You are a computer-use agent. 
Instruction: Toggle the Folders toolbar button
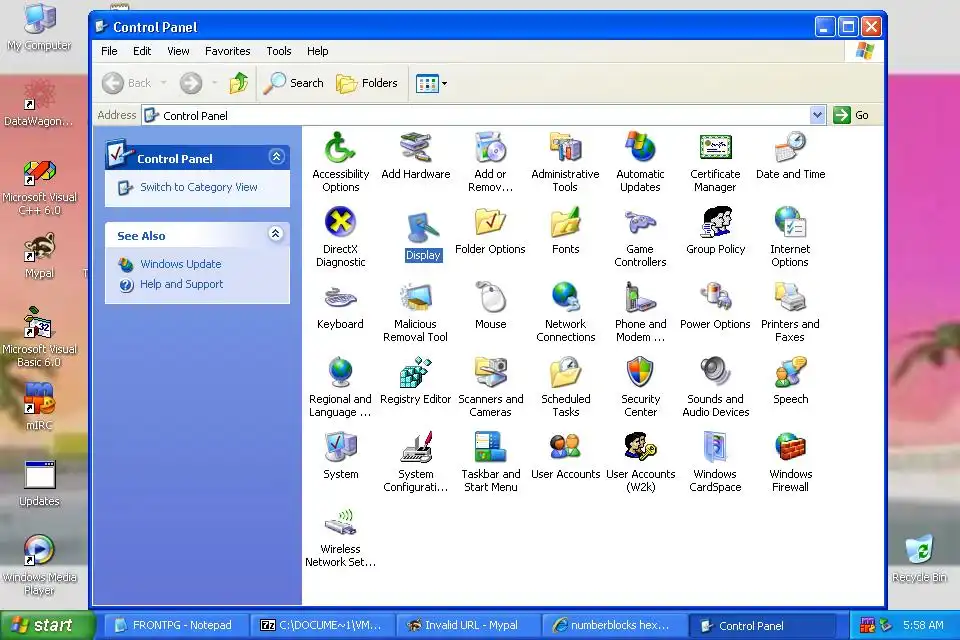367,83
